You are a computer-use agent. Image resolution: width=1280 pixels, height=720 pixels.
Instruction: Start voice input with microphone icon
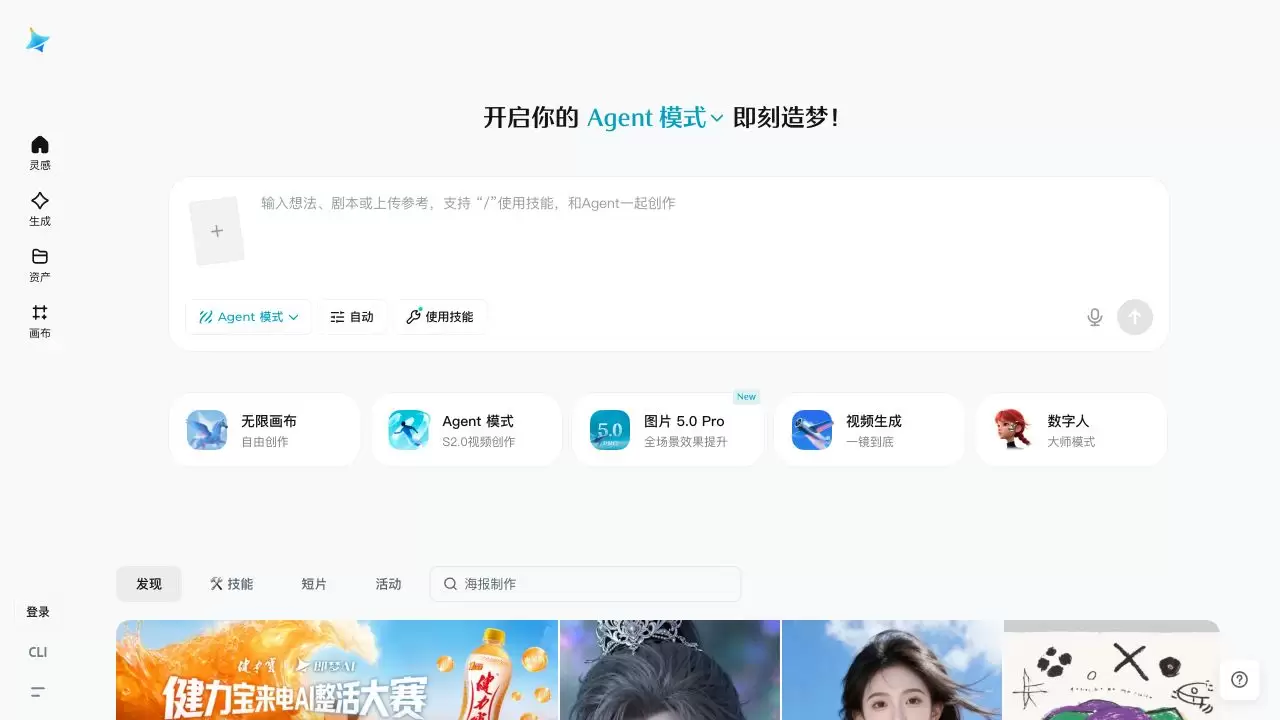tap(1095, 317)
